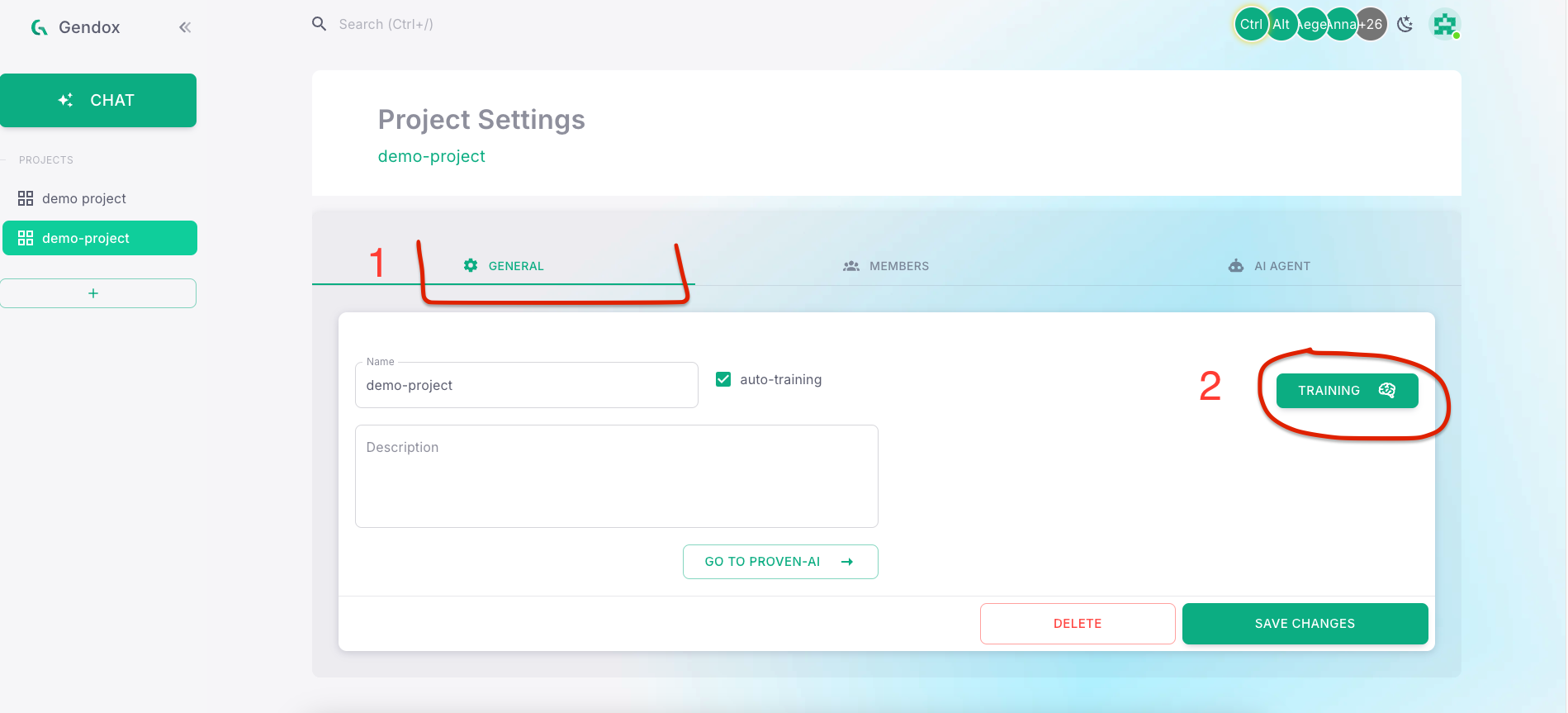Select highlighted demo-project sidebar item
Image resolution: width=1568 pixels, height=713 pixels.
coord(99,238)
